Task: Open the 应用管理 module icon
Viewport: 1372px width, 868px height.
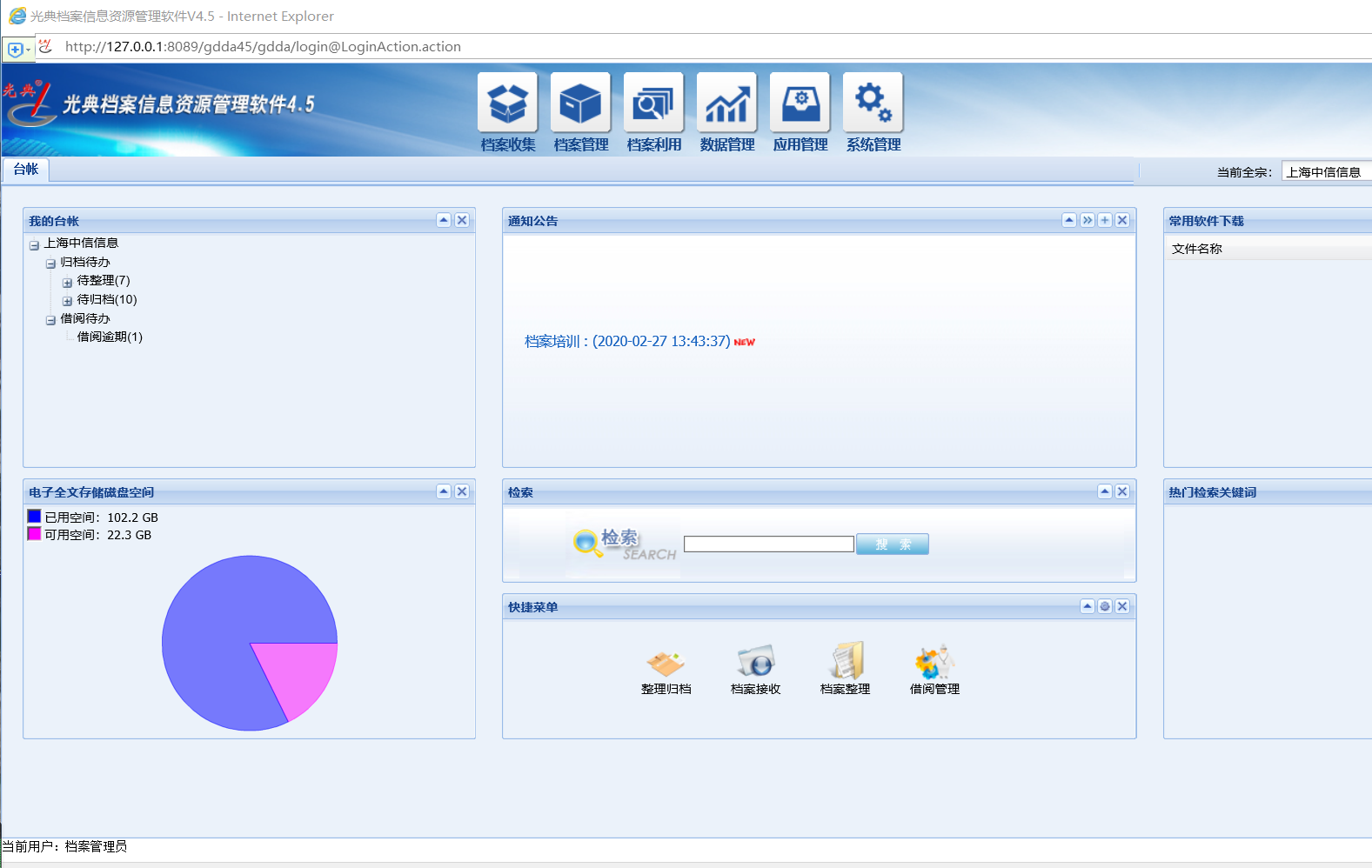Action: point(800,103)
